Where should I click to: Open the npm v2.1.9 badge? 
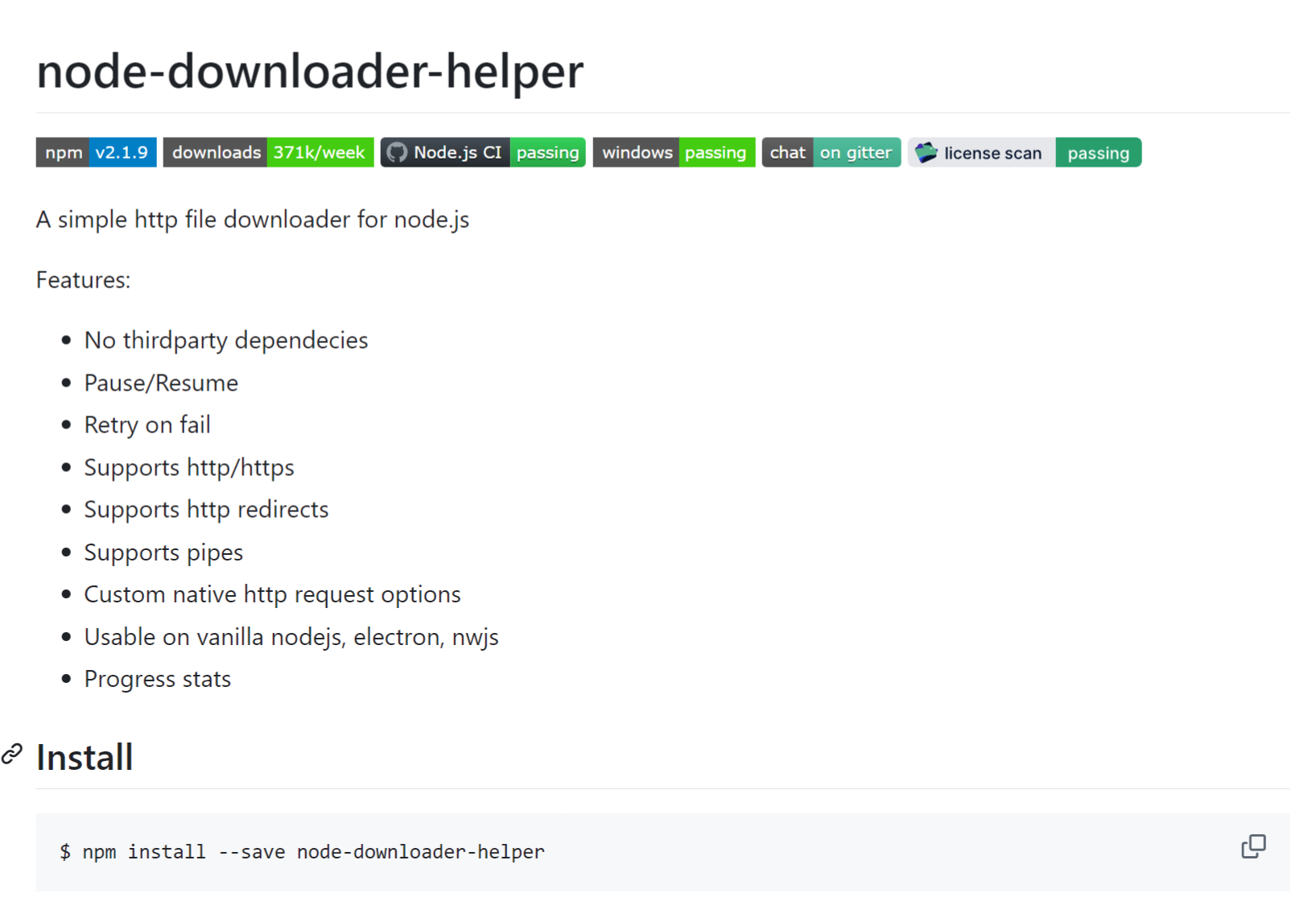(96, 152)
